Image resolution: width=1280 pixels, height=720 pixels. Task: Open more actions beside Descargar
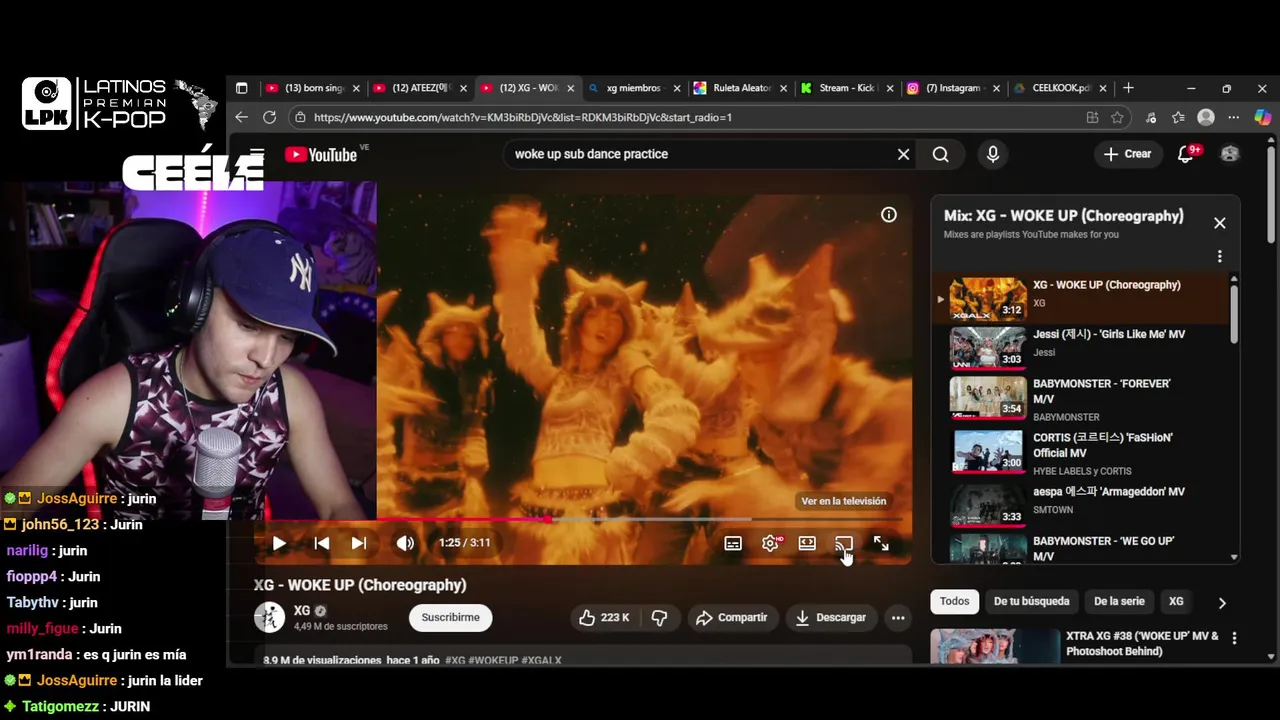tap(898, 618)
